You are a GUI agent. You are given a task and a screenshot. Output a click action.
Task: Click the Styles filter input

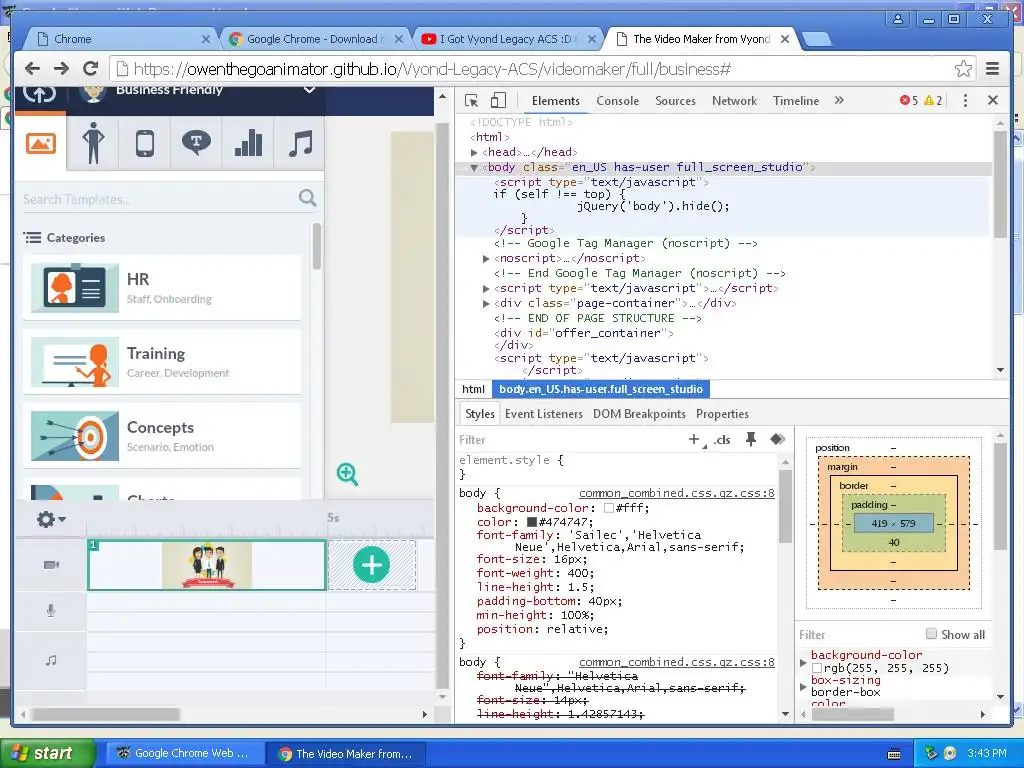[569, 440]
